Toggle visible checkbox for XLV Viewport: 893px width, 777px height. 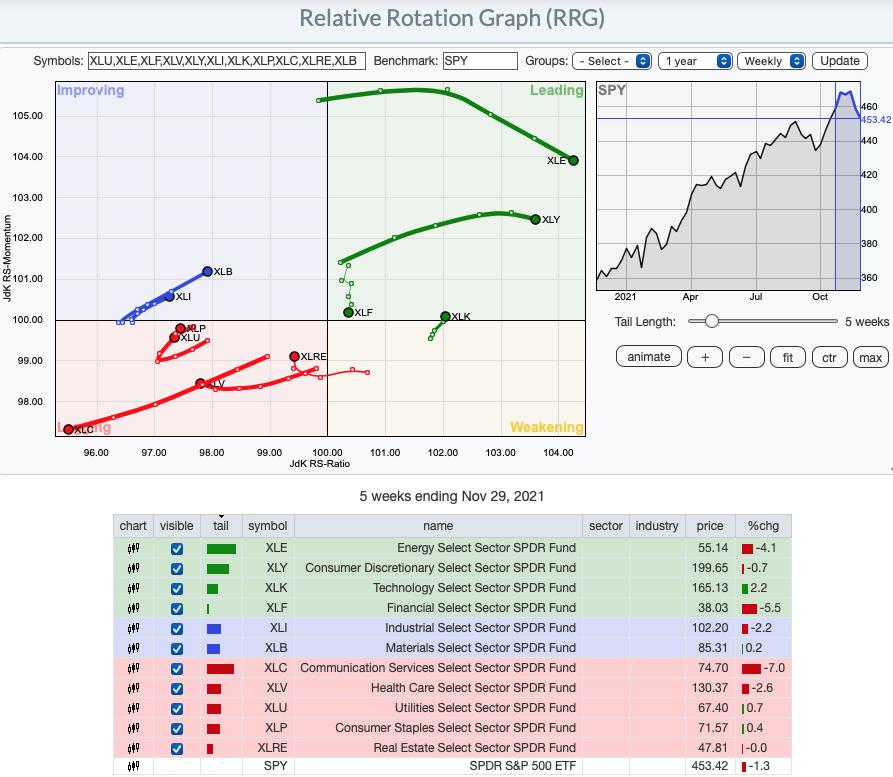pyautogui.click(x=177, y=688)
